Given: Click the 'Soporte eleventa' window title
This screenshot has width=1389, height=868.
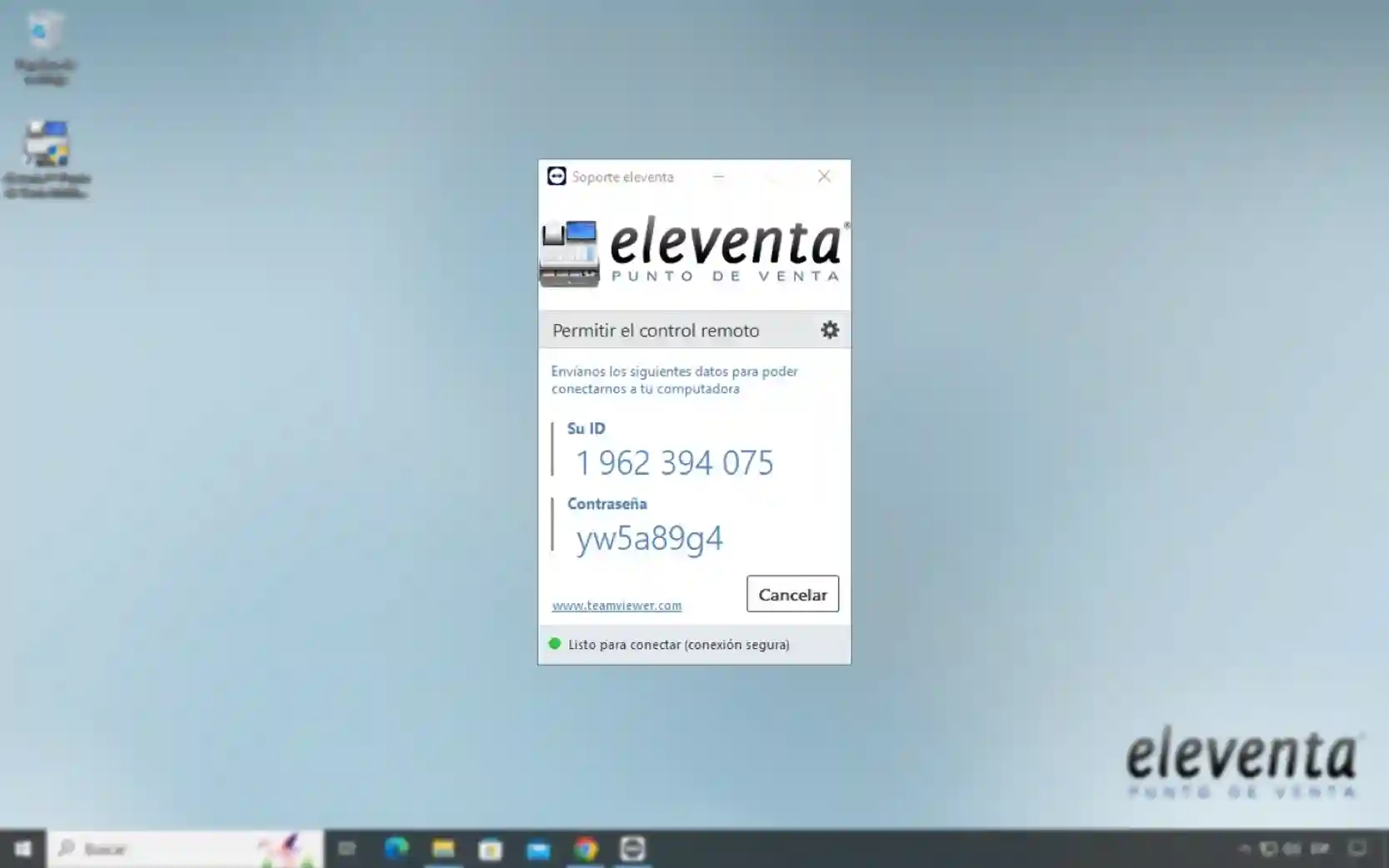Looking at the screenshot, I should (622, 177).
